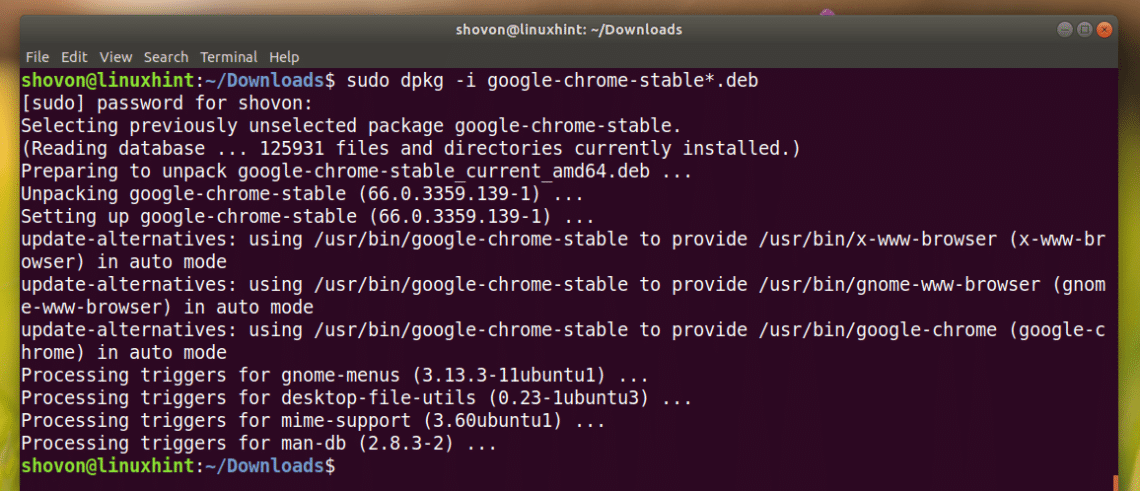Image resolution: width=1140 pixels, height=491 pixels.
Task: Click the shovon@linuxhint window title bar
Action: point(570,29)
